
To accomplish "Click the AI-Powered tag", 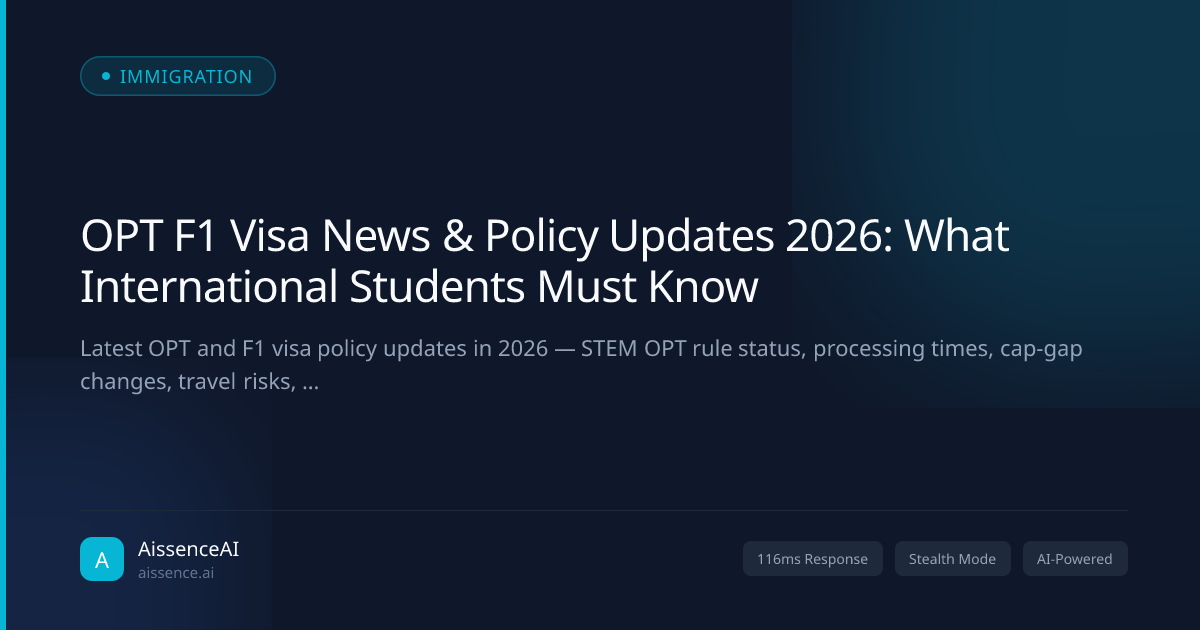I will [1075, 559].
